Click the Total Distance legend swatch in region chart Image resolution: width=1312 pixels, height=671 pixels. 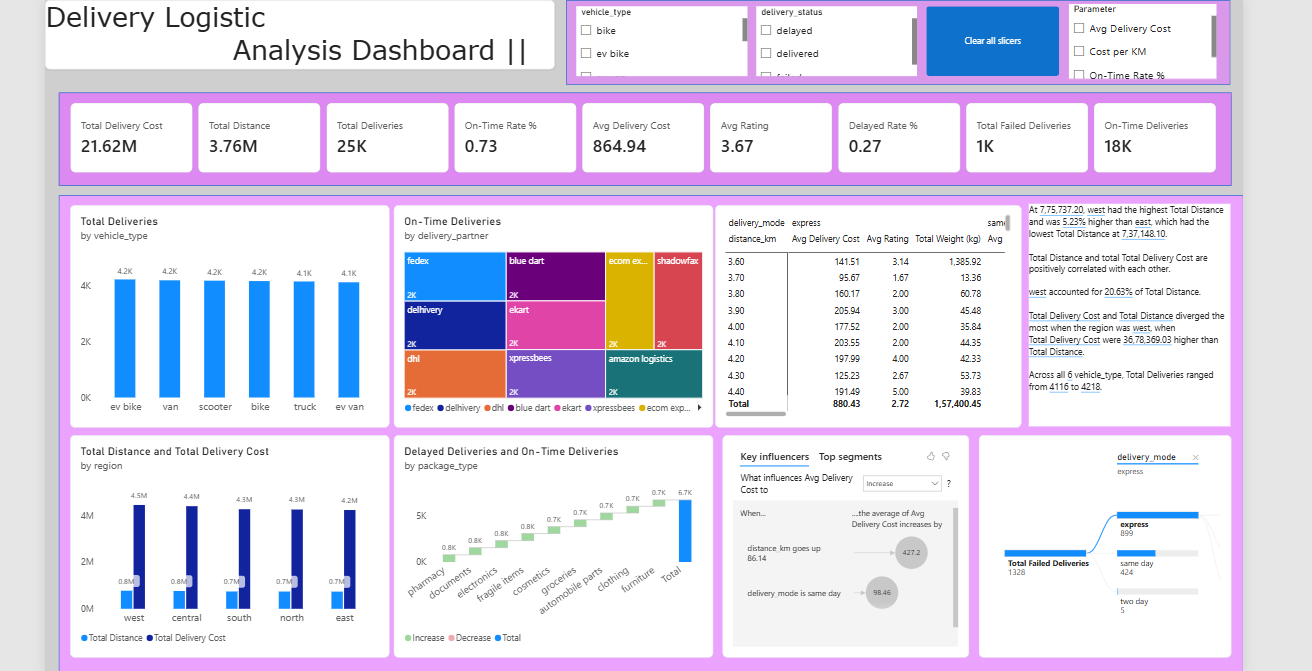click(x=84, y=637)
